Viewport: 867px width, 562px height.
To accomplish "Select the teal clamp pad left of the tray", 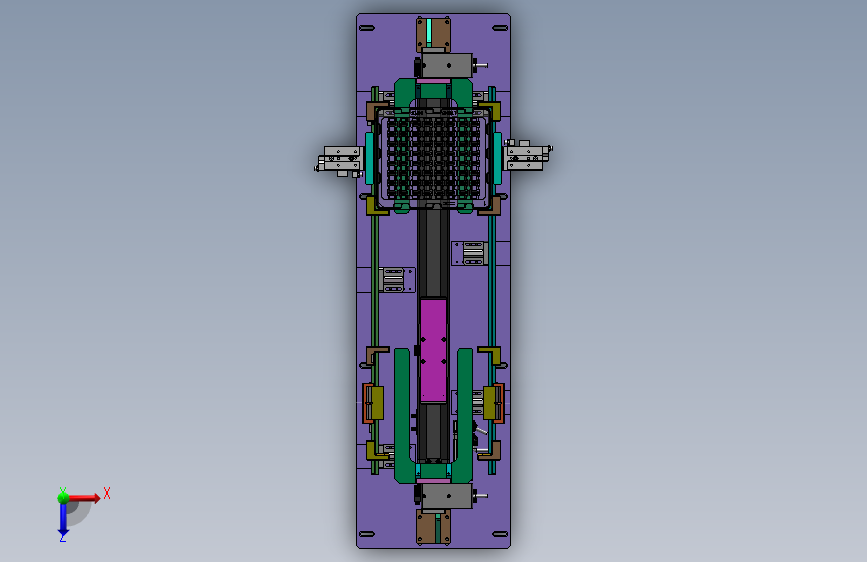I will coord(370,158).
